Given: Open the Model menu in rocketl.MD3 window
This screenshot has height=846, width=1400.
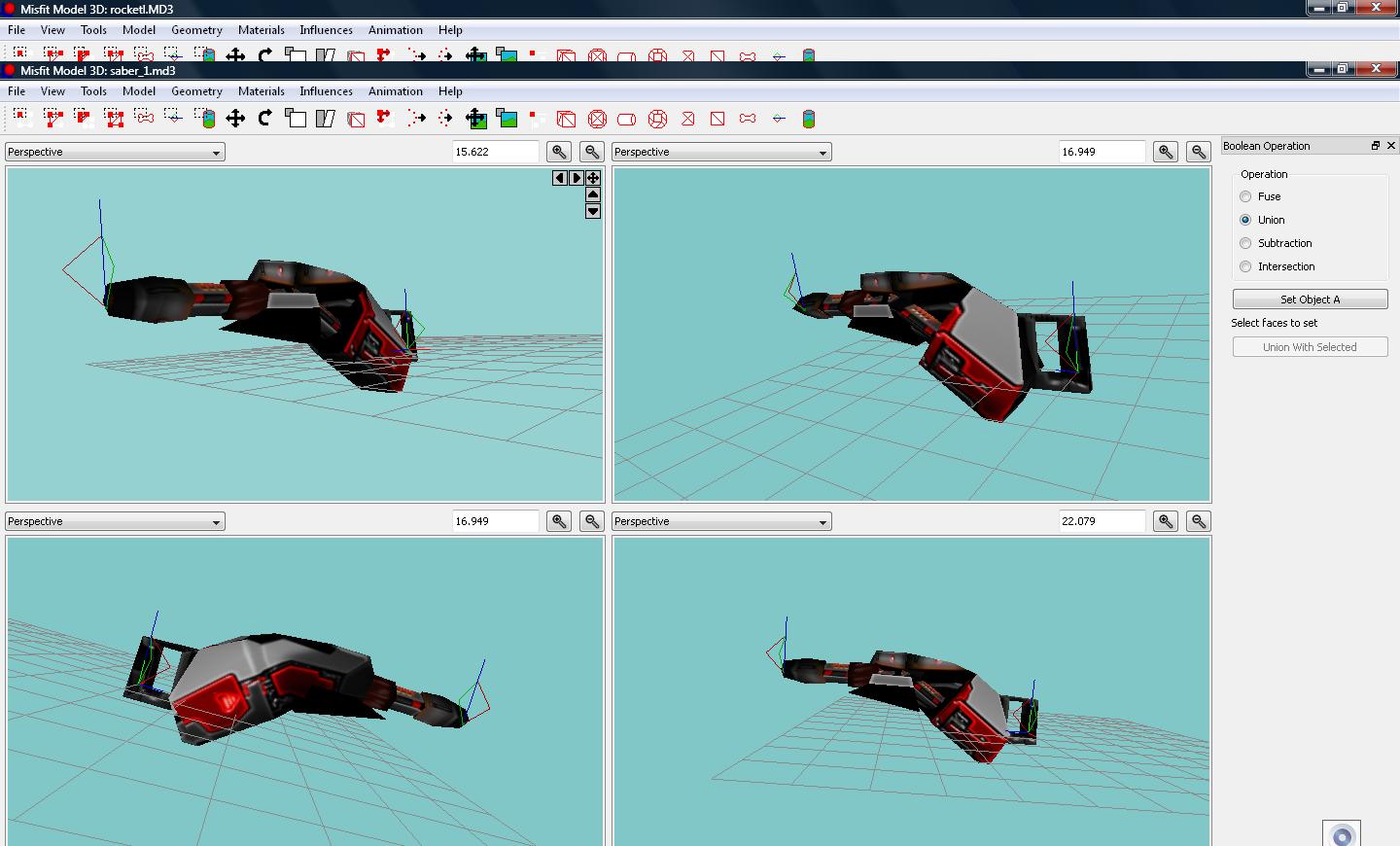Looking at the screenshot, I should coord(139,30).
